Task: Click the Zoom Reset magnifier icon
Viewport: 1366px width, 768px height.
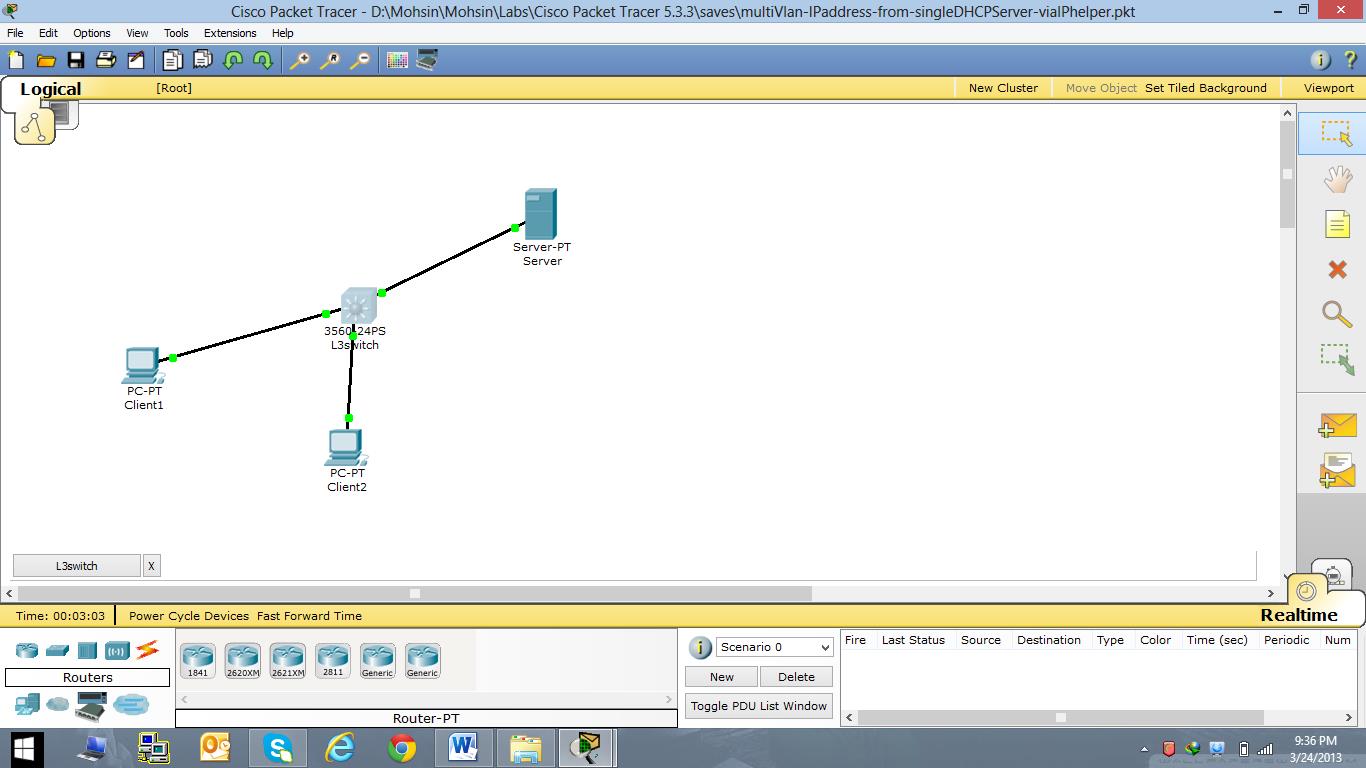Action: pos(329,60)
